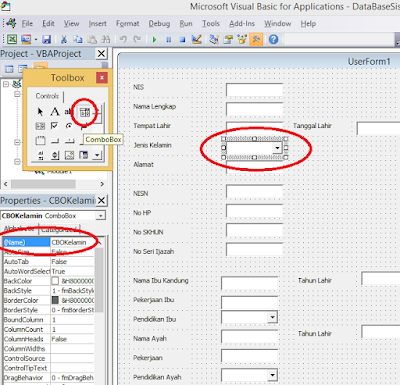This screenshot has height=385, width=400.
Task: Click View Code icon in Project panel
Action: [x=9, y=69]
